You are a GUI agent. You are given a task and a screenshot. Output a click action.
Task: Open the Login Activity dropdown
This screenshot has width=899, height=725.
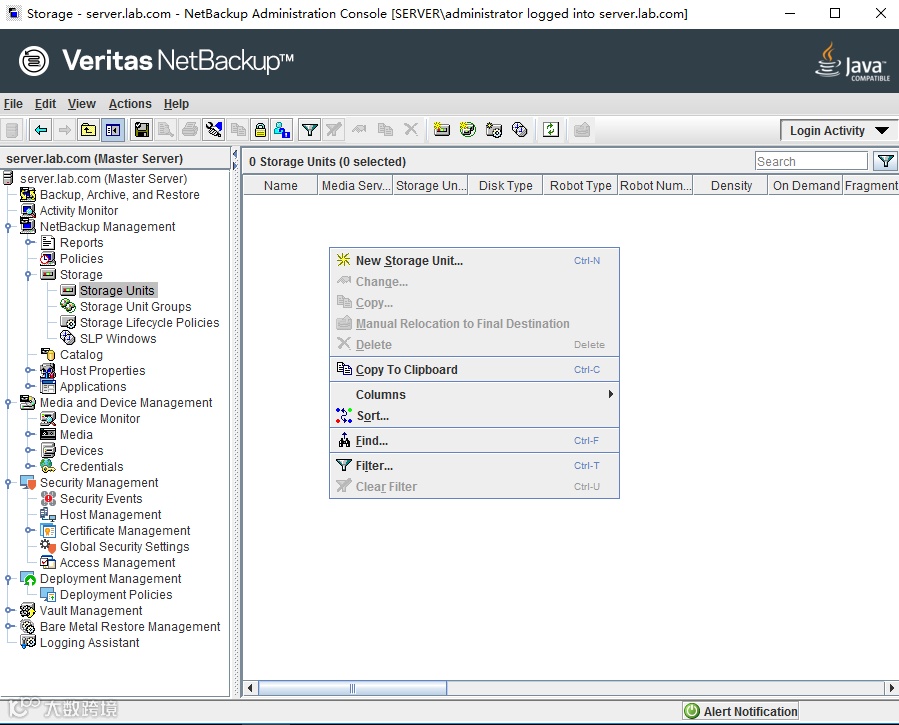tap(838, 131)
